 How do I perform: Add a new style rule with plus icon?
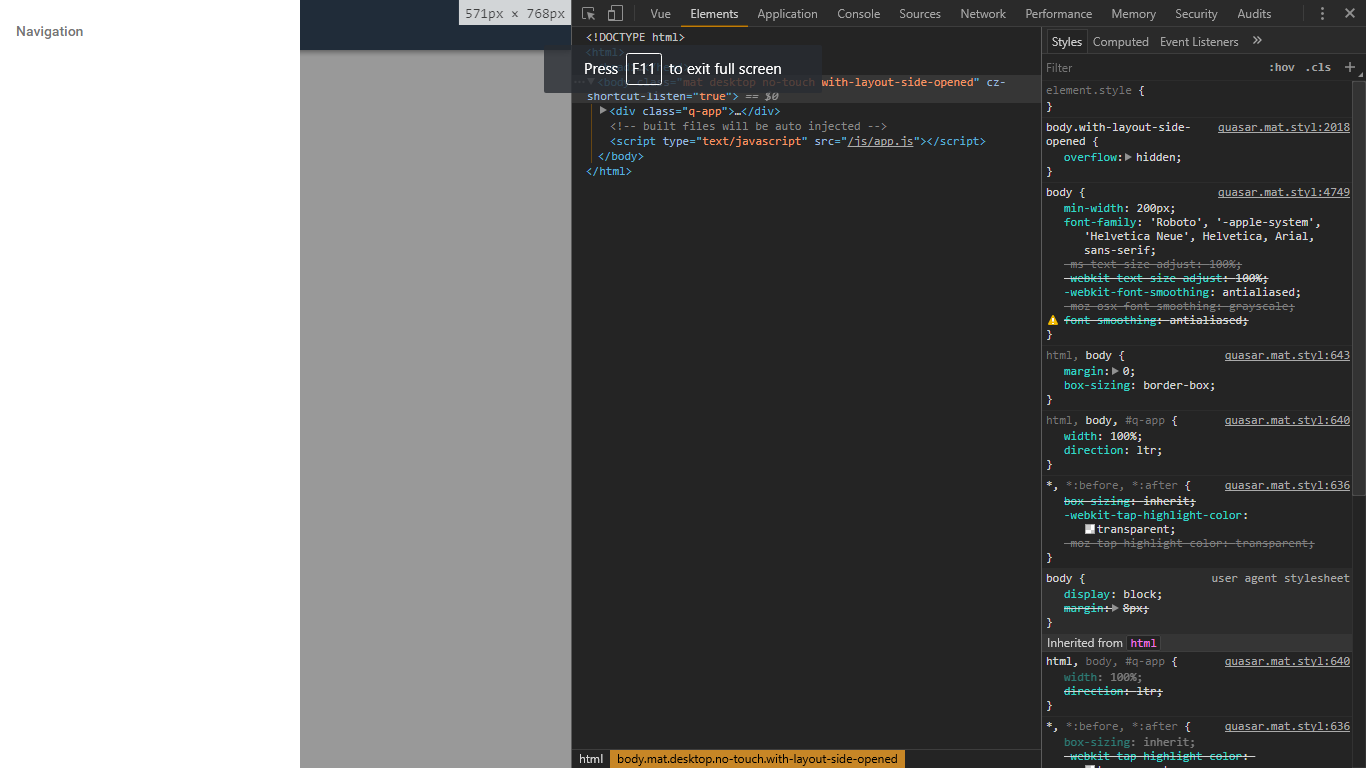tap(1350, 67)
